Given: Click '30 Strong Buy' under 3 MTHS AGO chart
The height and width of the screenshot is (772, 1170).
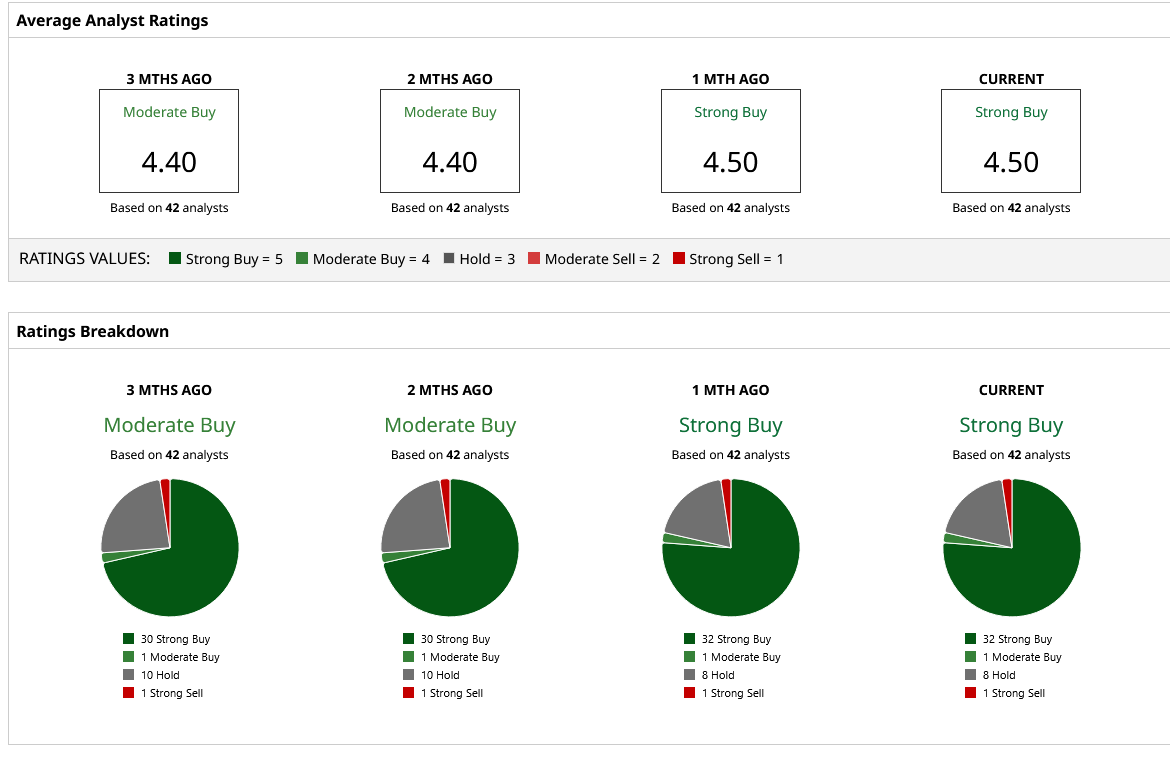Looking at the screenshot, I should point(167,639).
